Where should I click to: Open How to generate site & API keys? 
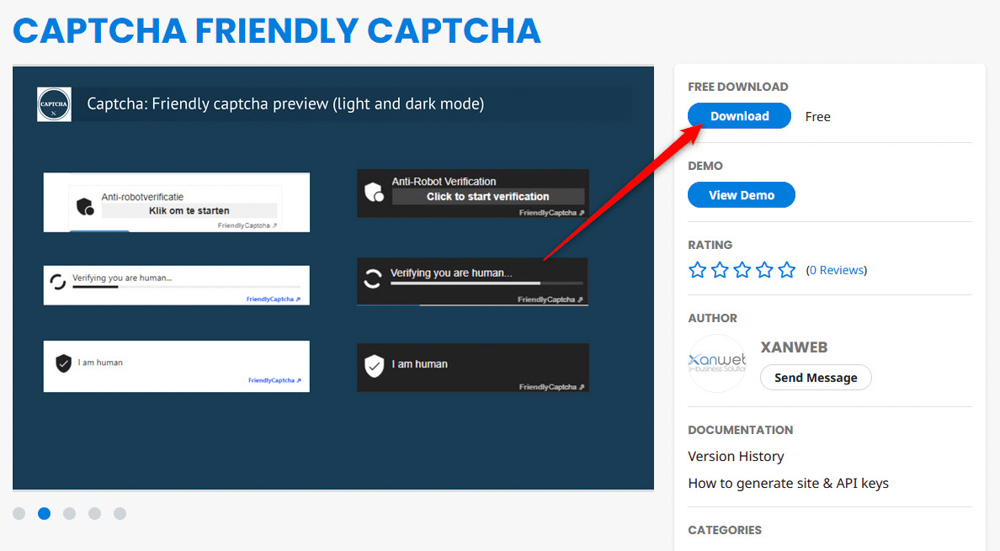tap(788, 483)
